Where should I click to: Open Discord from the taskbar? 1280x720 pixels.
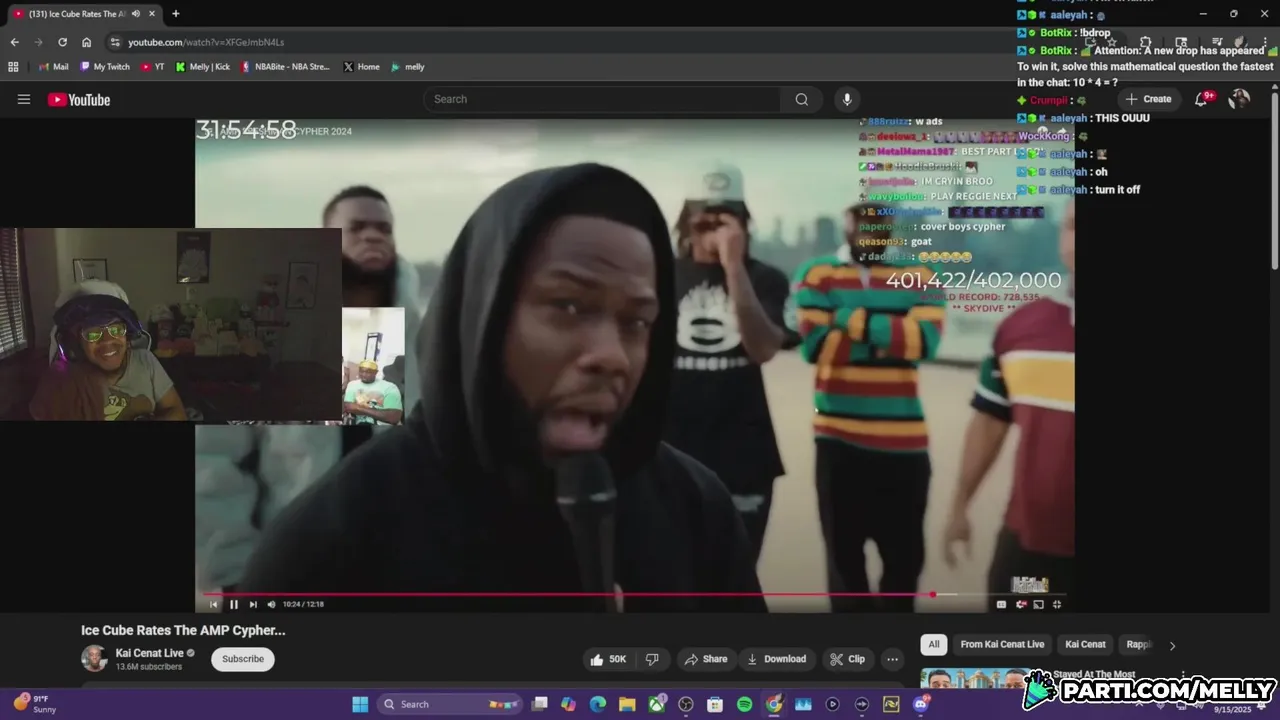click(920, 704)
